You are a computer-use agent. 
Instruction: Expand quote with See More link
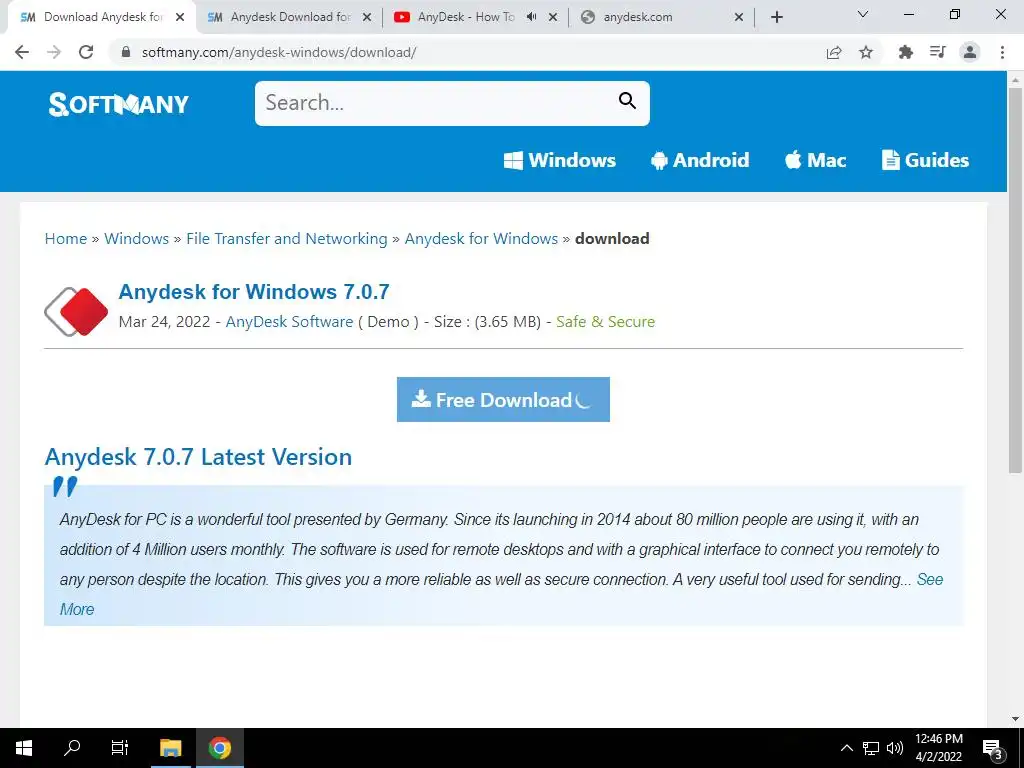(930, 579)
